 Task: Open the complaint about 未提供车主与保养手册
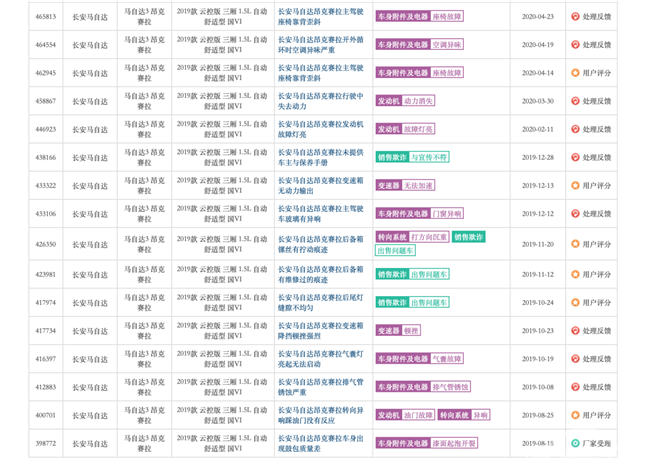coord(320,158)
